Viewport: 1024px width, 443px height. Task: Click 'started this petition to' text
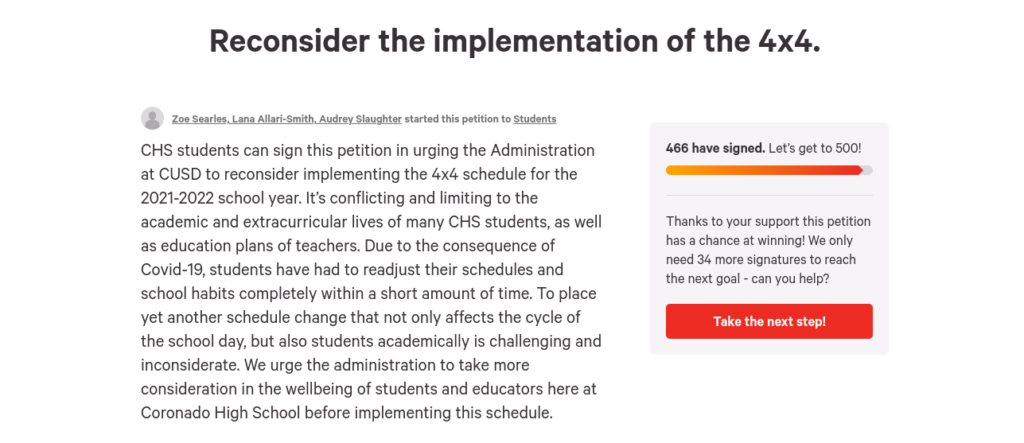coord(458,119)
